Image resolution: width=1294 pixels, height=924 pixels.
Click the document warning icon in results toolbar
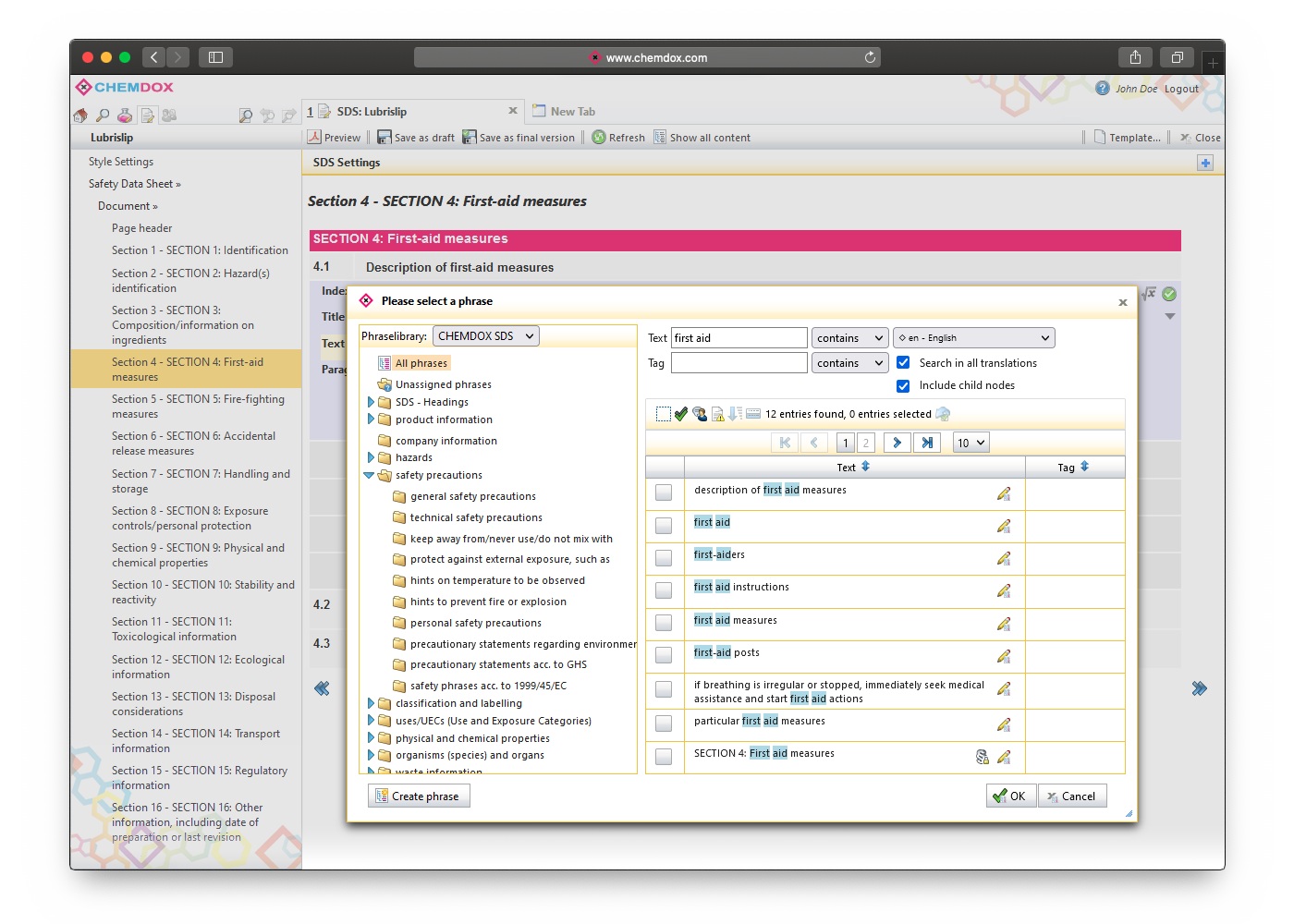coord(717,414)
